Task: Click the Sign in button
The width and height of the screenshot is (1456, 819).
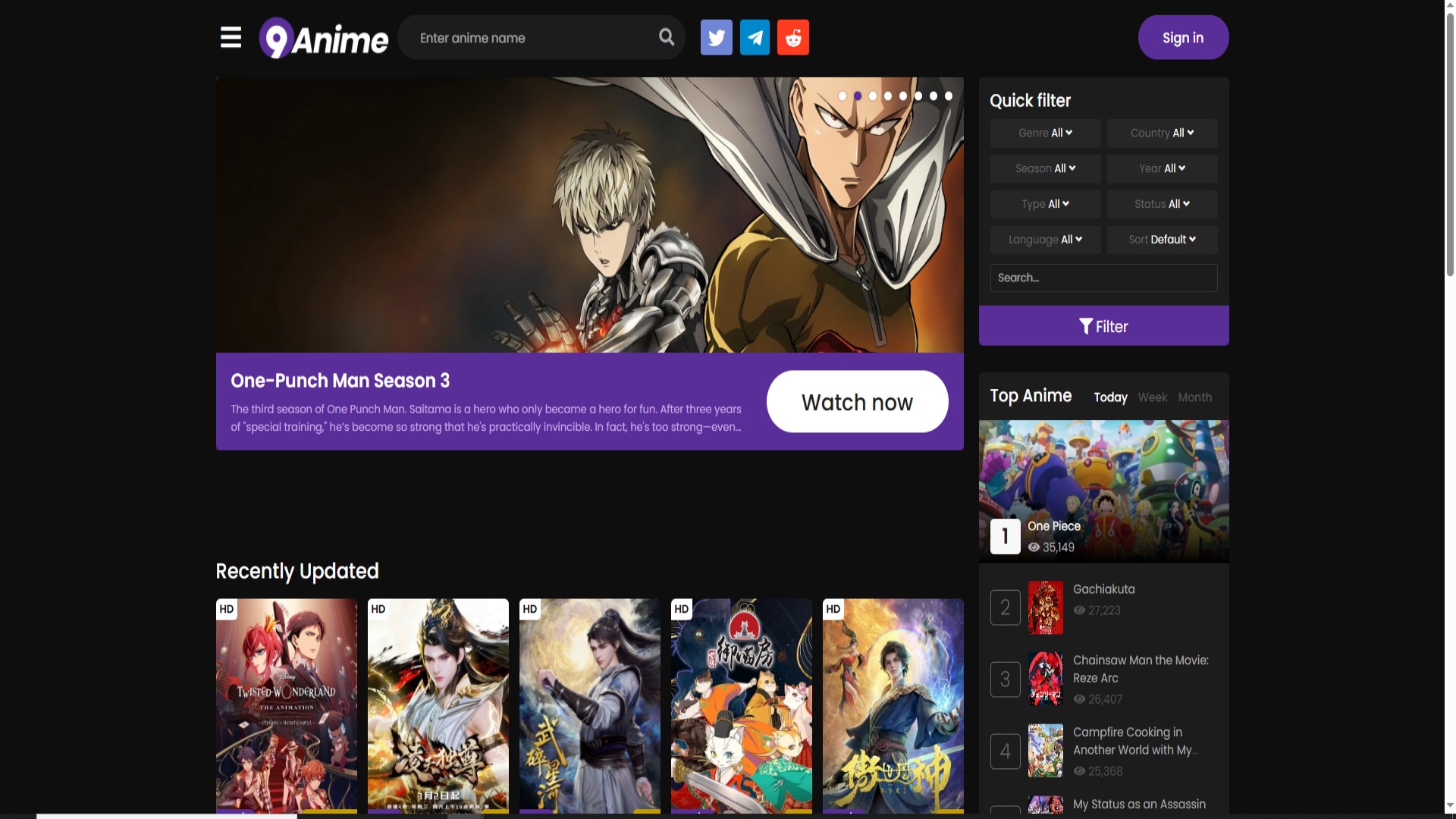Action: [x=1182, y=37]
